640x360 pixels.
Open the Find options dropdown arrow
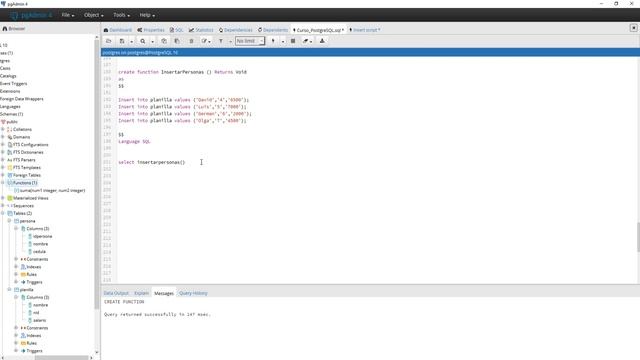pos(153,41)
